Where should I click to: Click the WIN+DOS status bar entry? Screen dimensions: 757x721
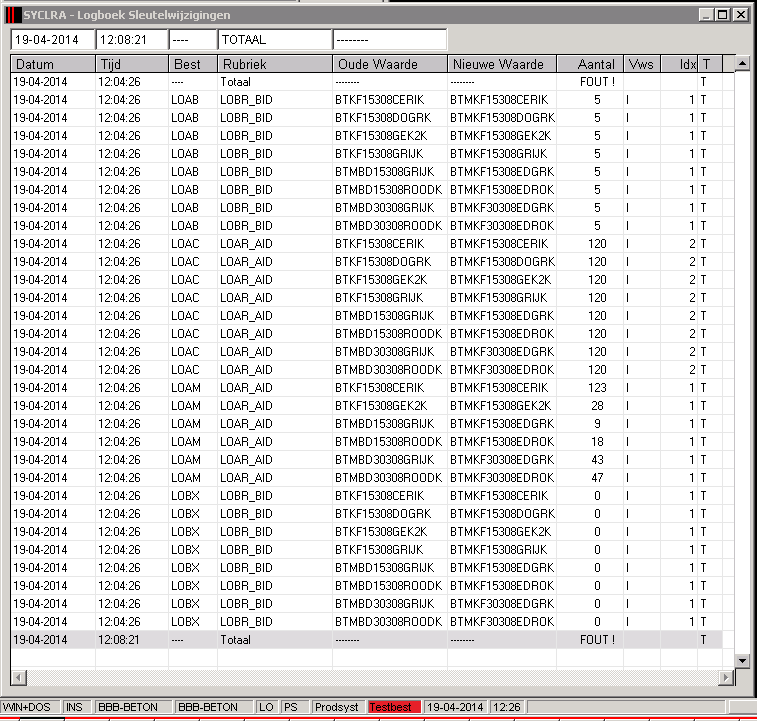point(29,707)
